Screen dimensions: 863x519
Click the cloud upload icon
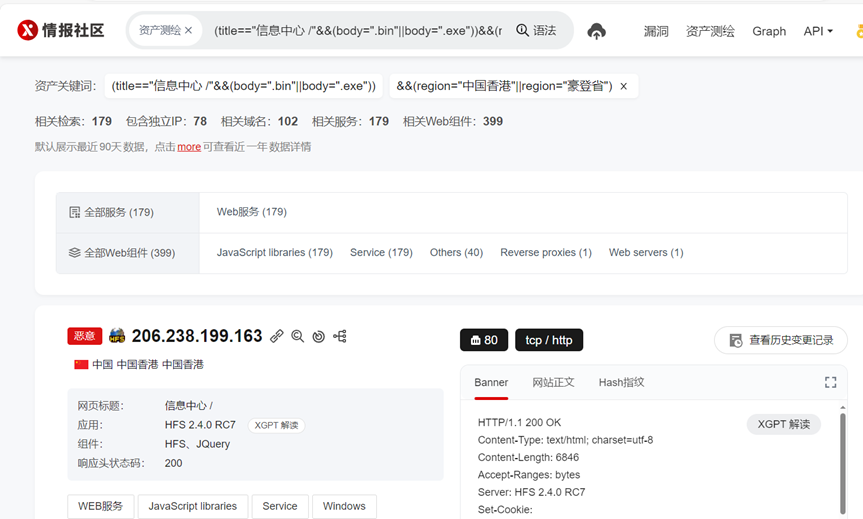[x=597, y=31]
